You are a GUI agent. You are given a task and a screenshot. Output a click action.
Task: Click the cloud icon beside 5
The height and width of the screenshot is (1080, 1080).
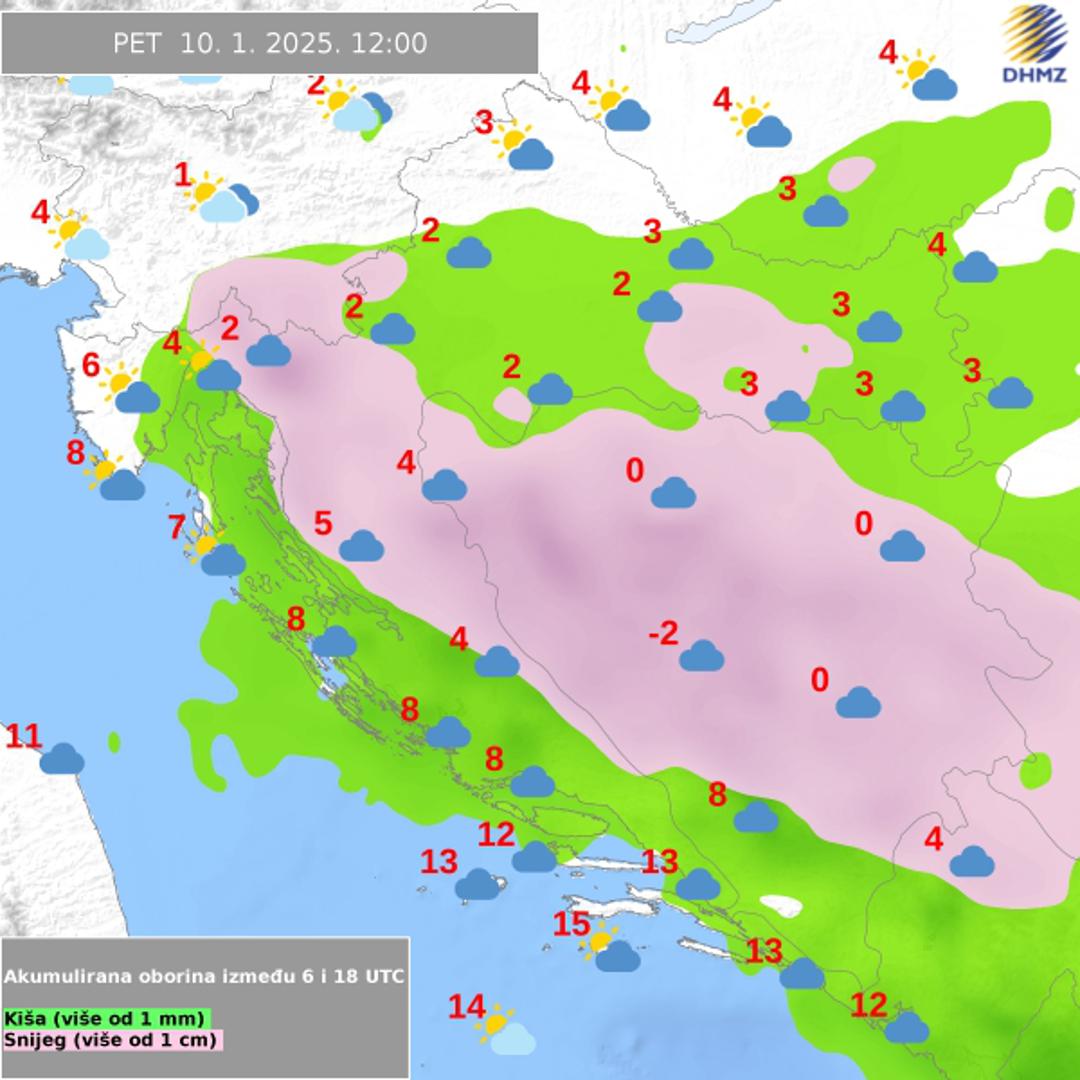click(x=361, y=546)
